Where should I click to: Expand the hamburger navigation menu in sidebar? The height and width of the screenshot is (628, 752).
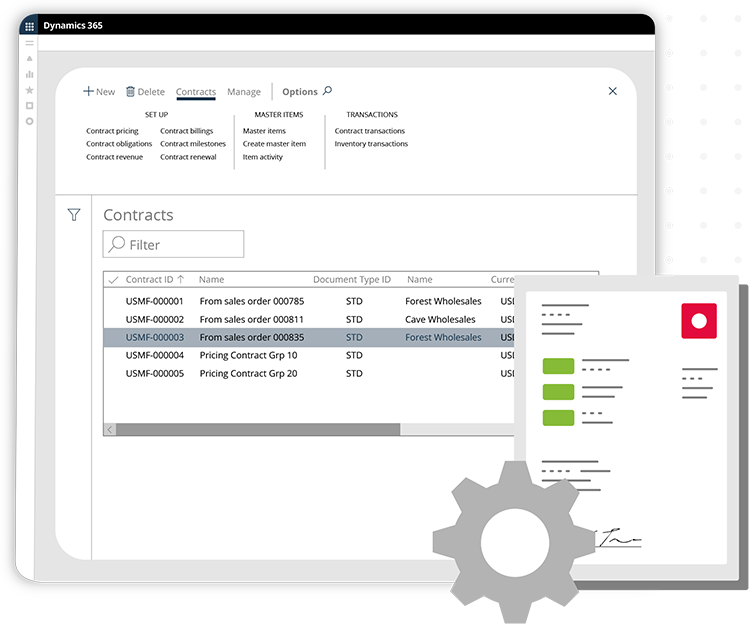pyautogui.click(x=30, y=43)
